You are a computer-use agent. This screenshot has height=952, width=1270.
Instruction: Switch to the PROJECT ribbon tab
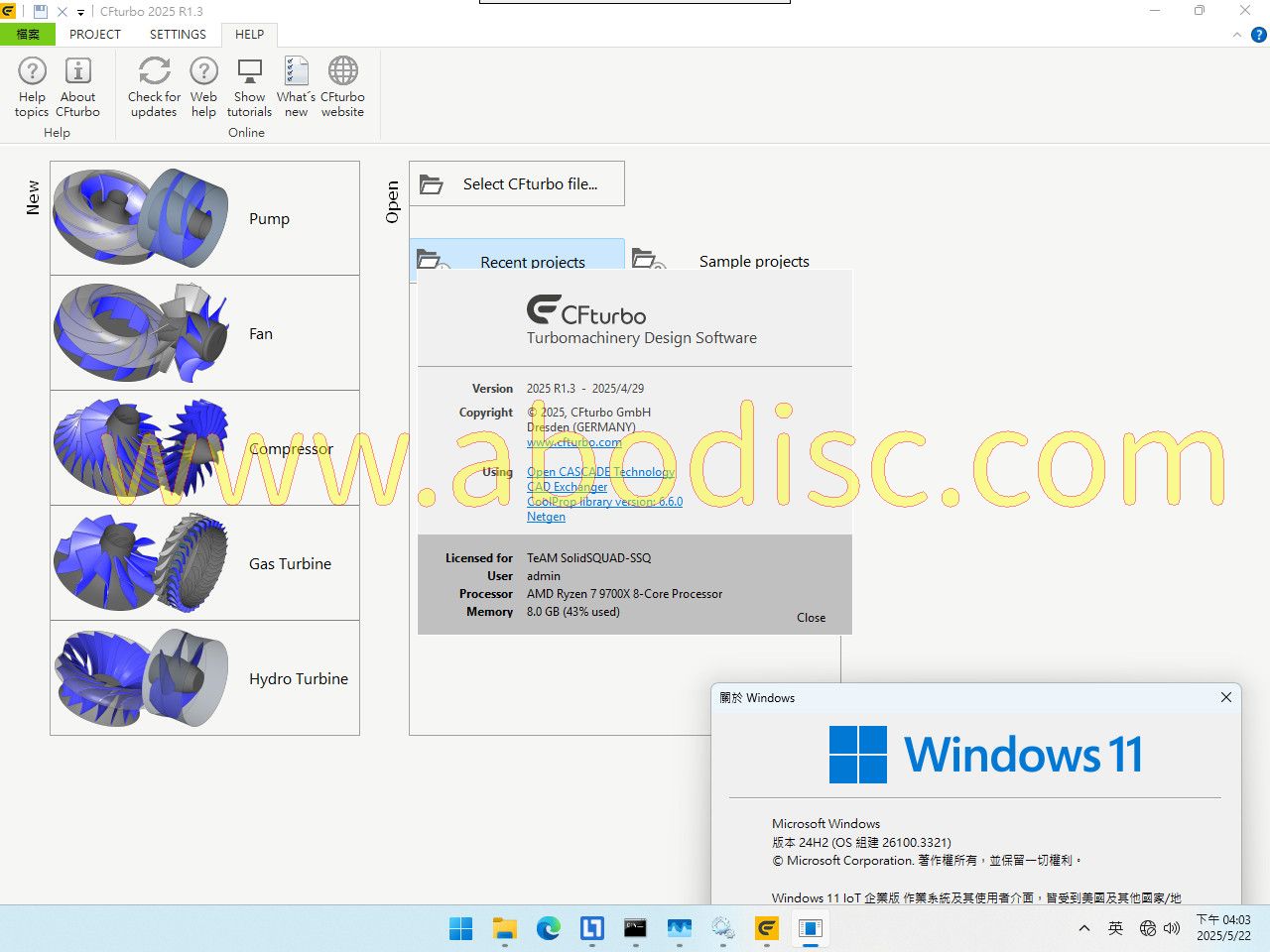(x=95, y=34)
